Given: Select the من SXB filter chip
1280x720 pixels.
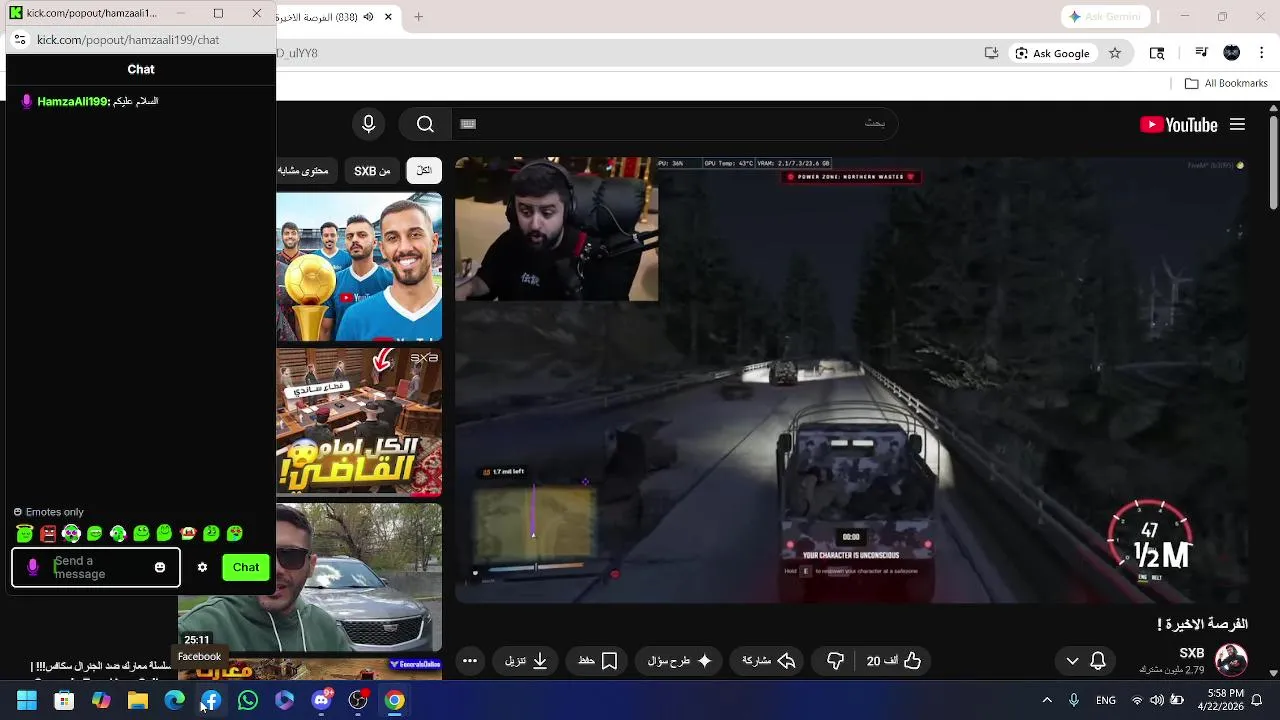Looking at the screenshot, I should pos(372,171).
